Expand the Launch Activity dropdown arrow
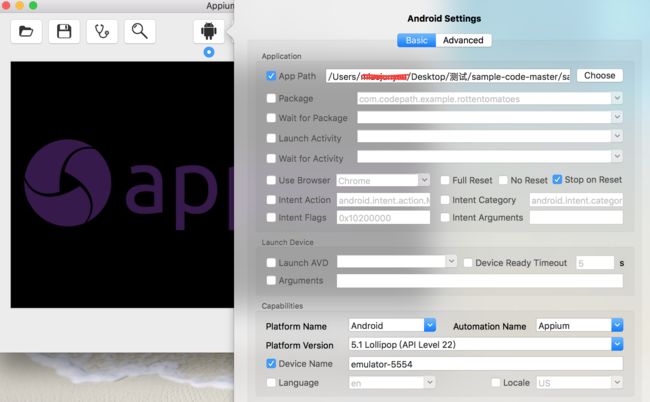The width and height of the screenshot is (650, 402). 617,136
